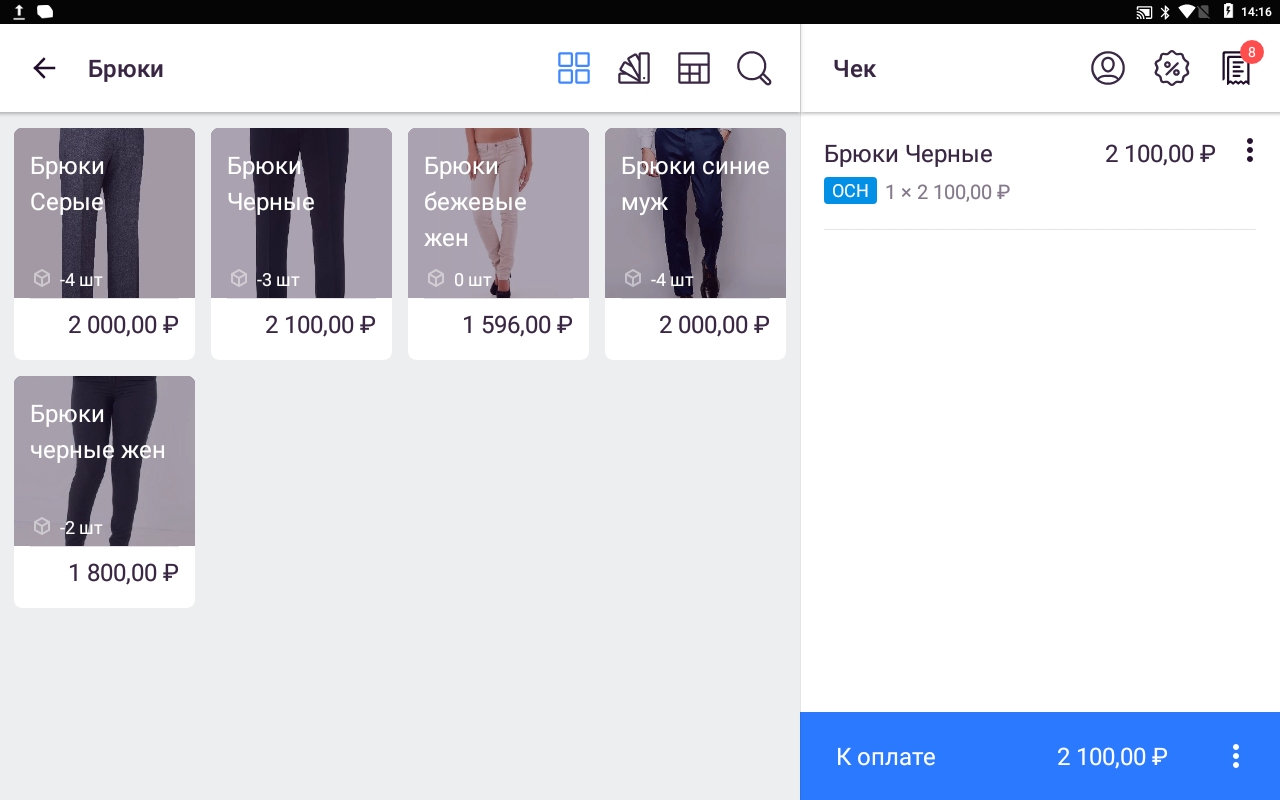The image size is (1280, 800).
Task: Go back using the arrow icon
Action: point(44,68)
